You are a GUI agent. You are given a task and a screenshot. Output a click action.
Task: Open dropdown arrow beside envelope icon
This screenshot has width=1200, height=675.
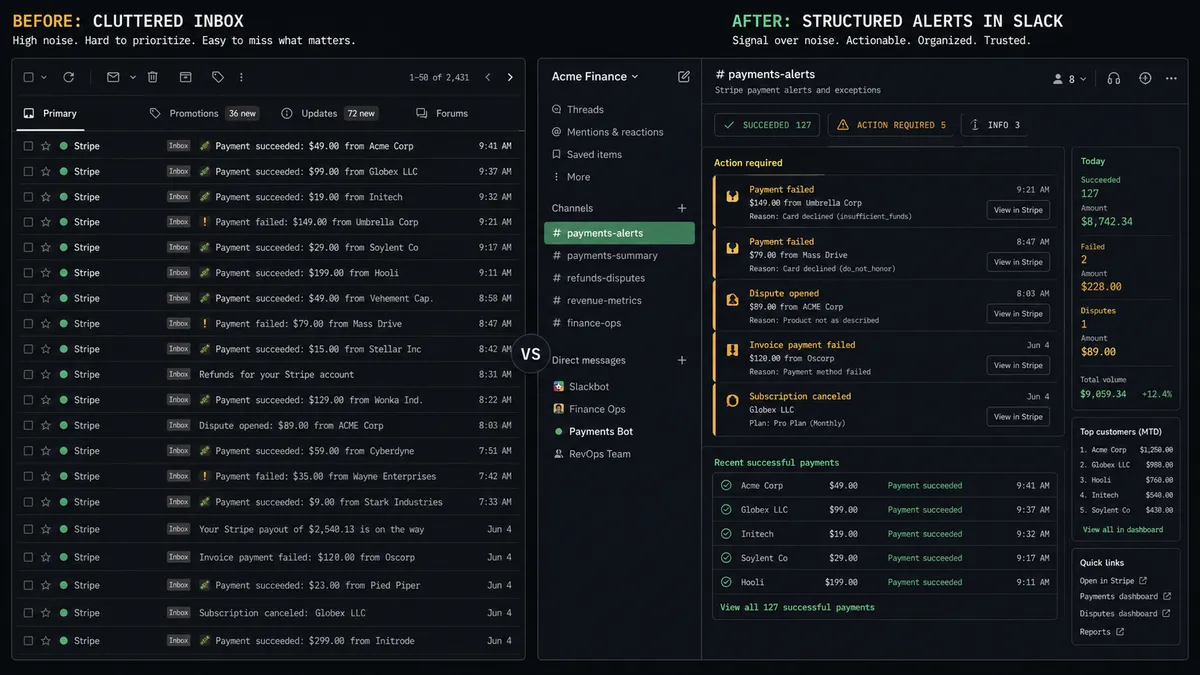(x=132, y=77)
